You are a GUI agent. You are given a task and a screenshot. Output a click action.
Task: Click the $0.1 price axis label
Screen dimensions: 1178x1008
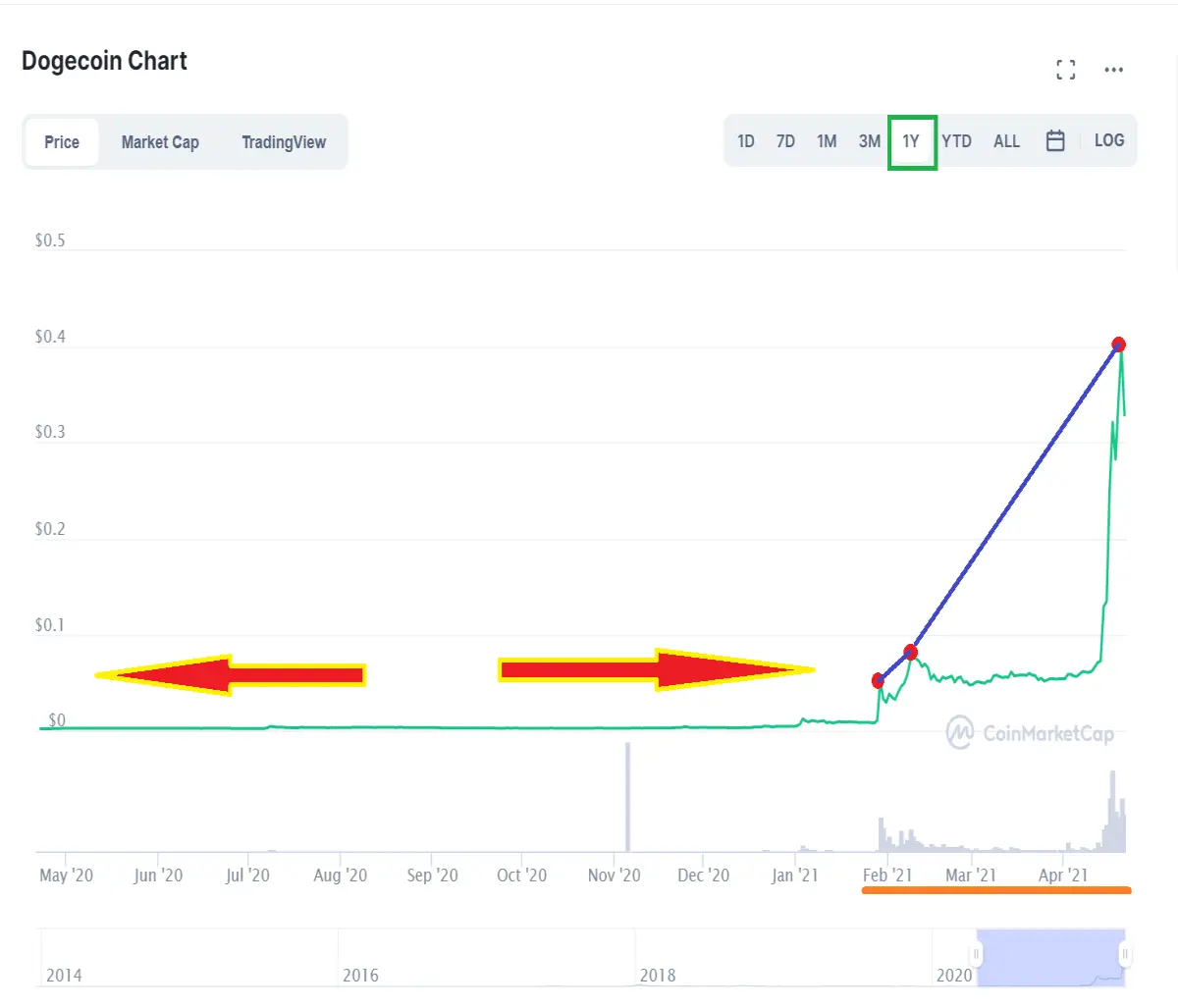pos(50,625)
